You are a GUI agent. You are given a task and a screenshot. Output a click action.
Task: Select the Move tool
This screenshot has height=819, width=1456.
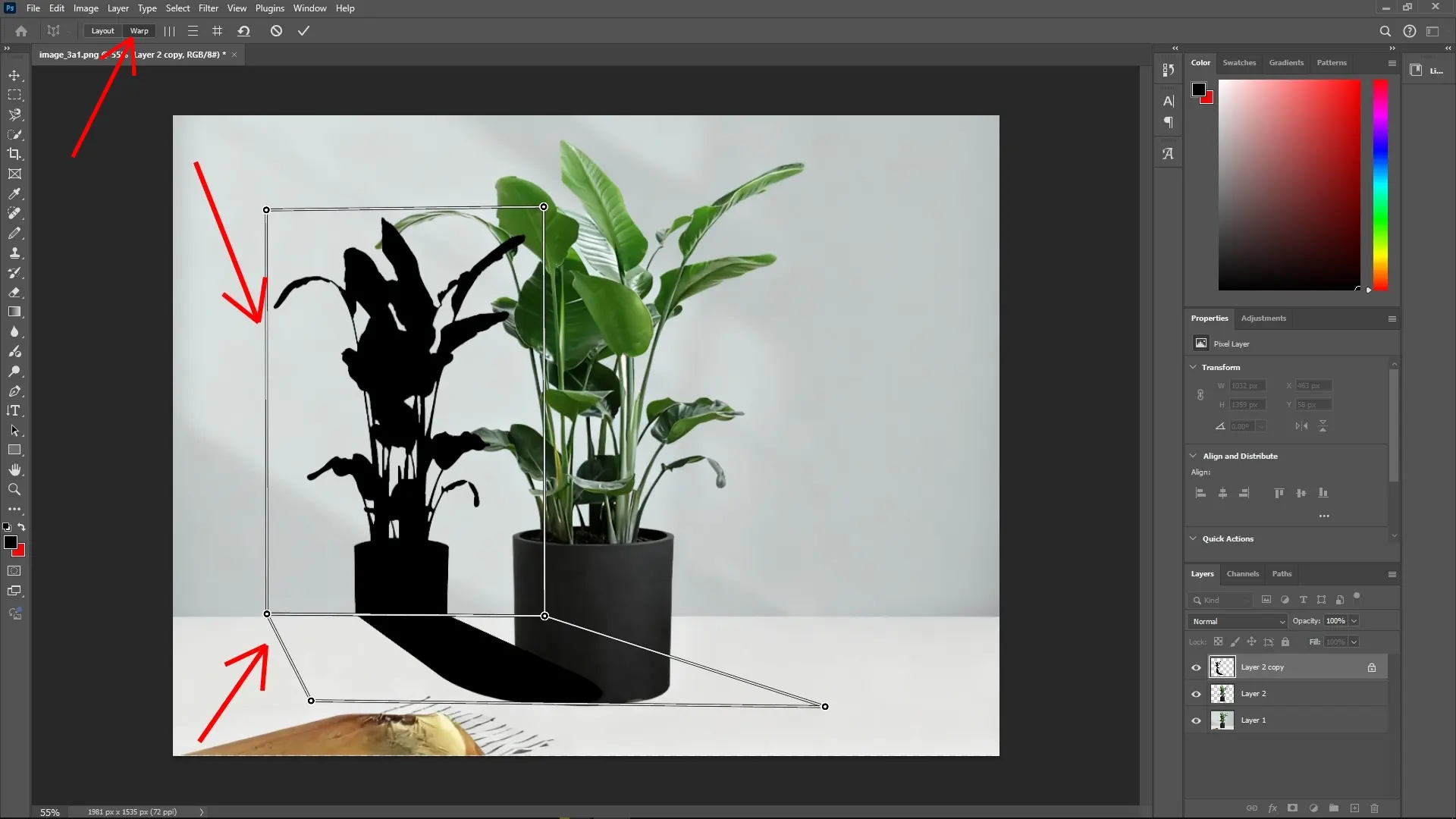point(14,75)
